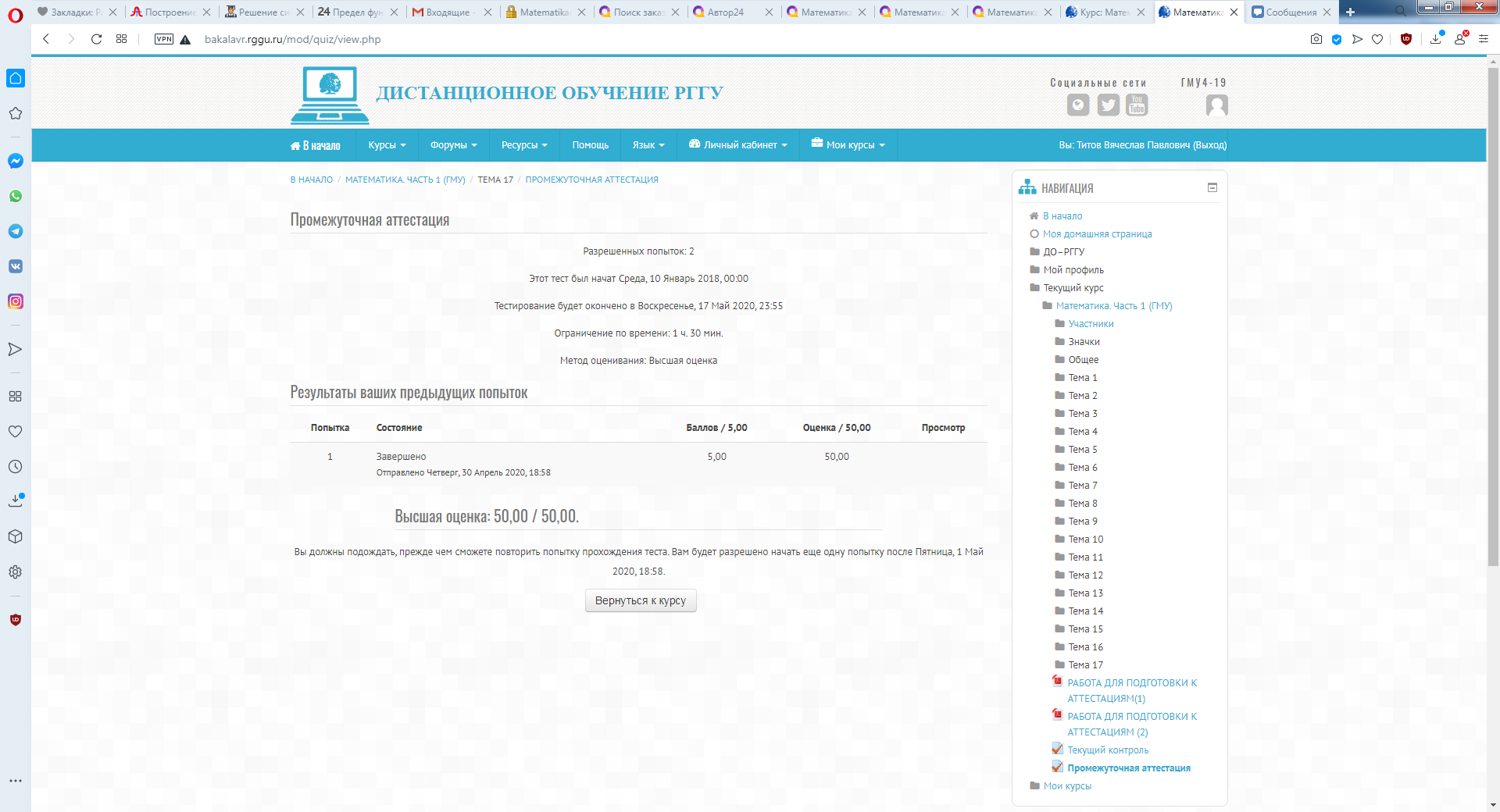This screenshot has height=812, width=1500.
Task: Collapse the Навигация block
Action: [x=1212, y=187]
